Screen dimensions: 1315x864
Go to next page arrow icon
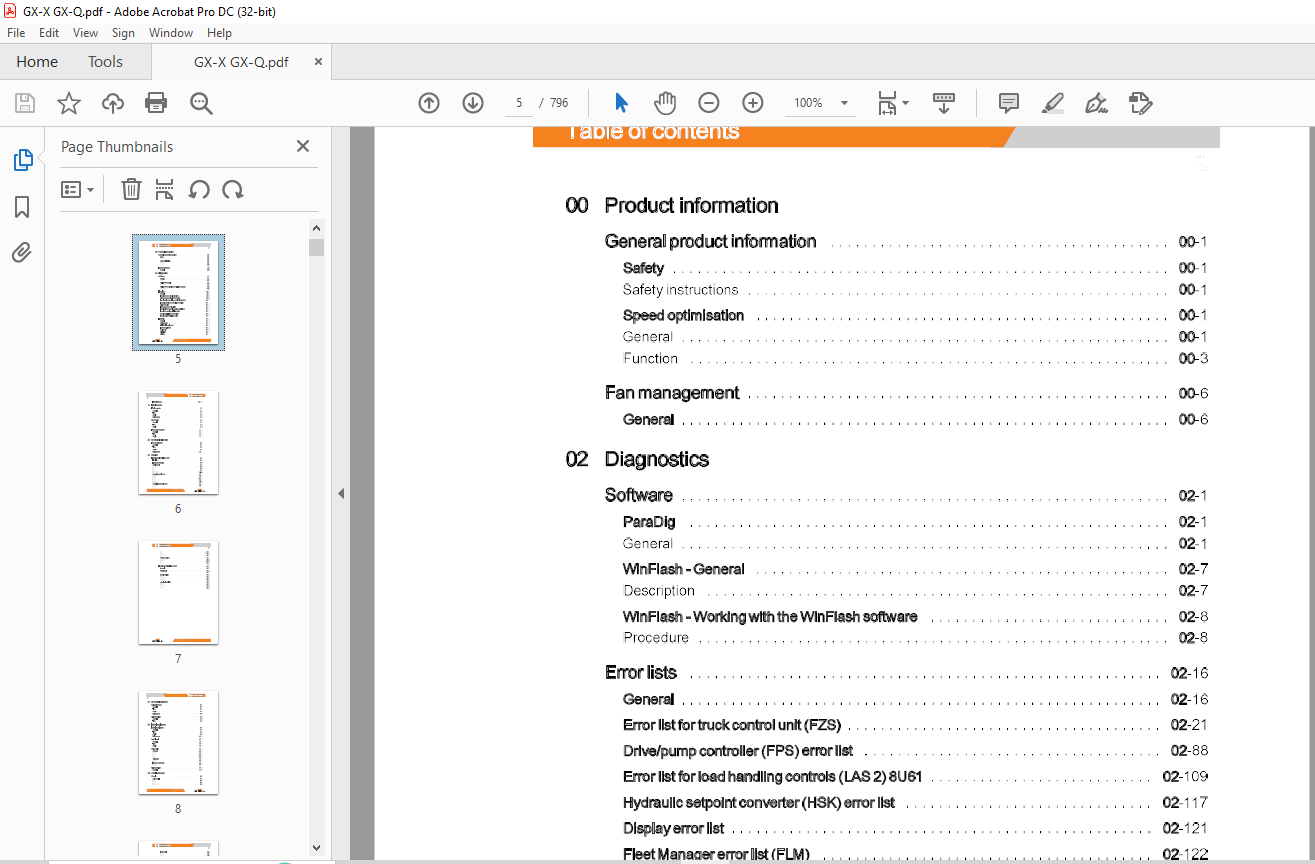pyautogui.click(x=473, y=103)
